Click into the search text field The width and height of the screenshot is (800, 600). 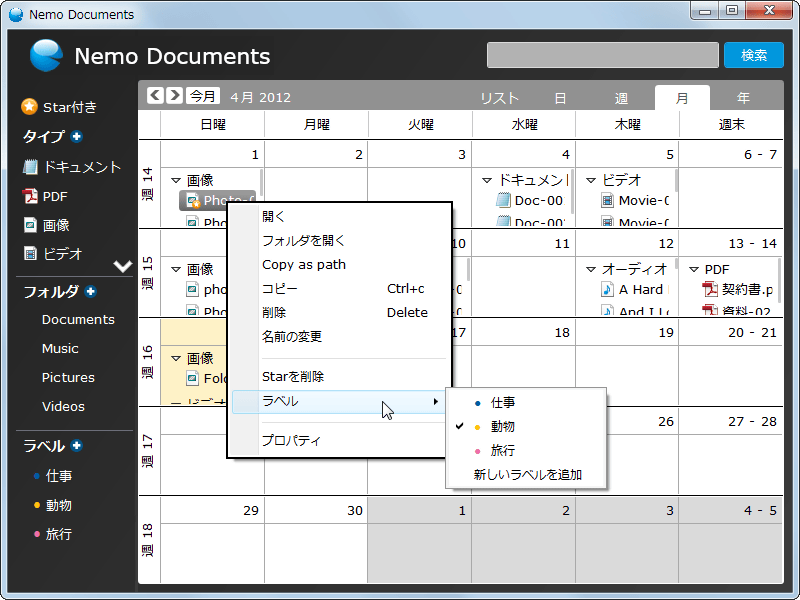pyautogui.click(x=603, y=55)
